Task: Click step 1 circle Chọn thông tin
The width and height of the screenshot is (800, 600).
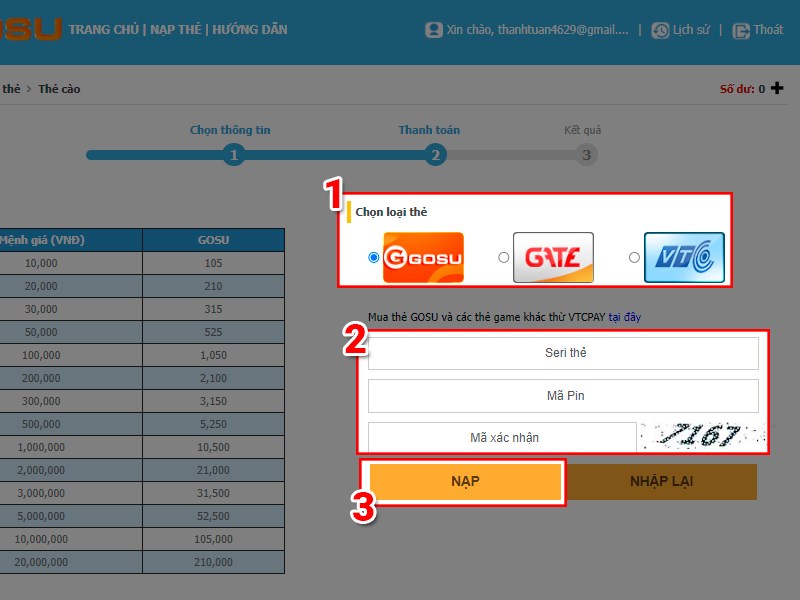Action: pos(234,155)
